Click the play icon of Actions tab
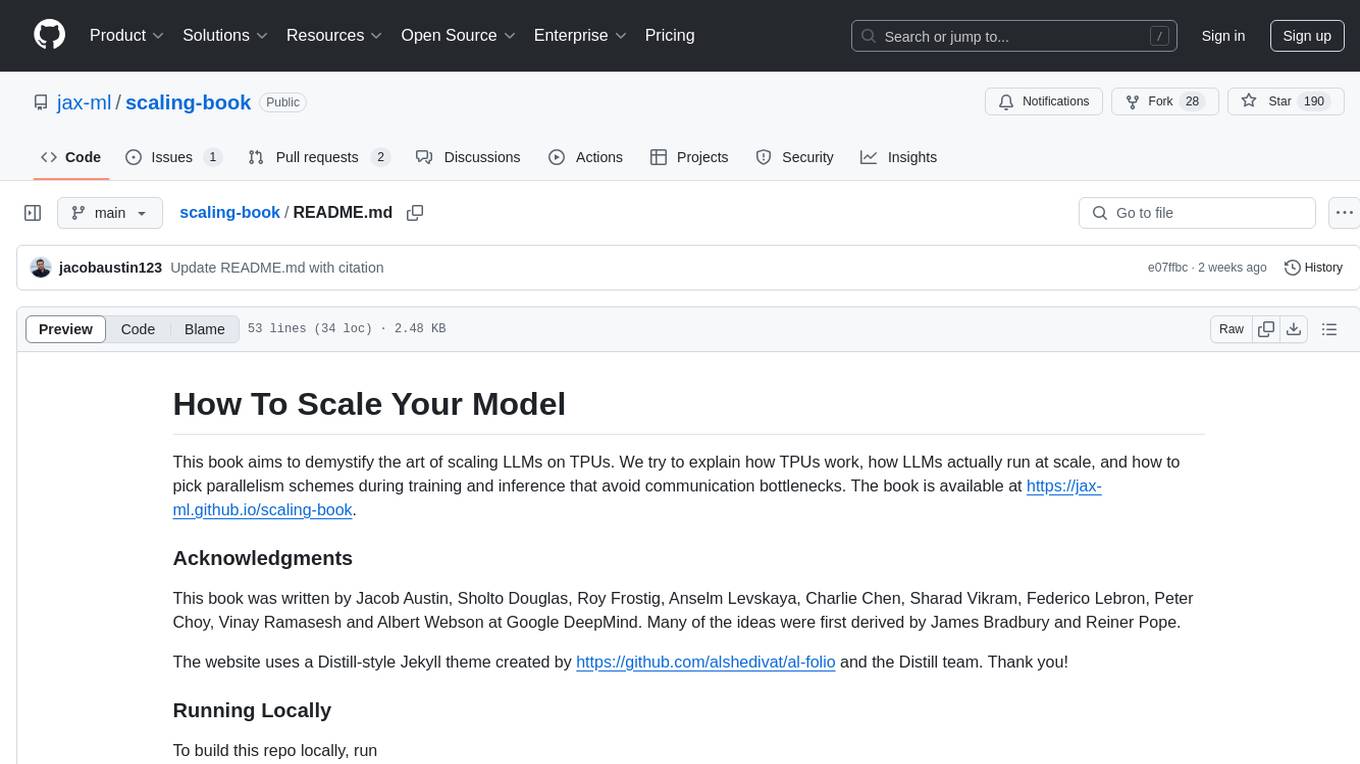1360x764 pixels. click(557, 157)
